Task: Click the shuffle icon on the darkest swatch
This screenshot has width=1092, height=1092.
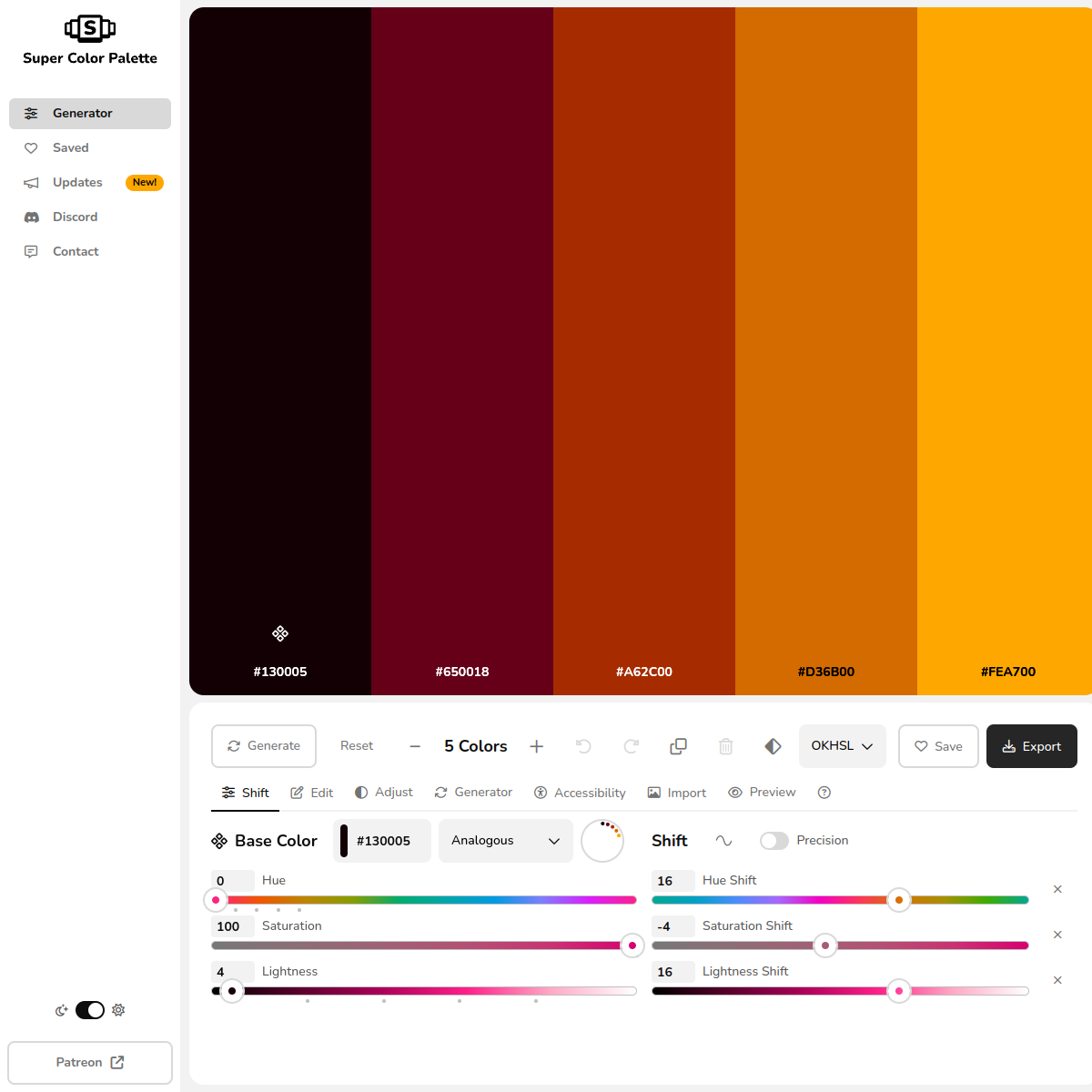Action: click(280, 633)
